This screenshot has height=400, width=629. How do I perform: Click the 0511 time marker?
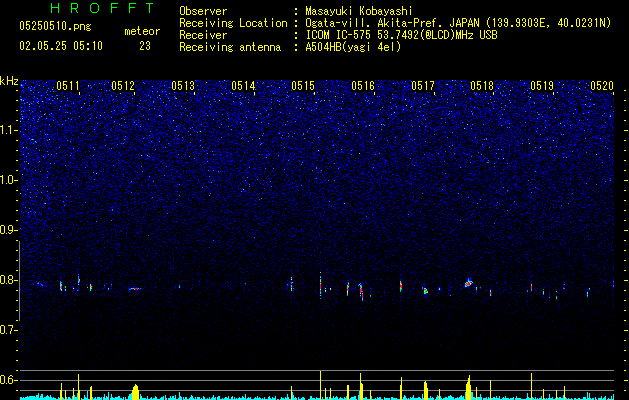pyautogui.click(x=68, y=86)
